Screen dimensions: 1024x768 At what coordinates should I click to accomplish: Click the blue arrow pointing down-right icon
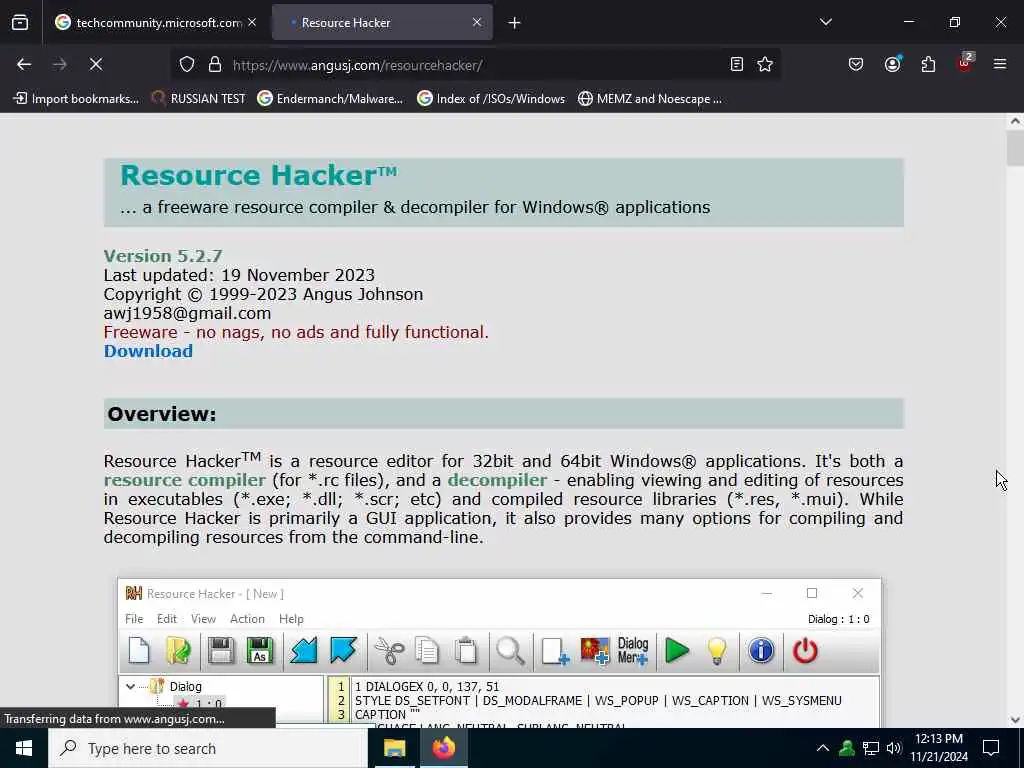point(344,651)
